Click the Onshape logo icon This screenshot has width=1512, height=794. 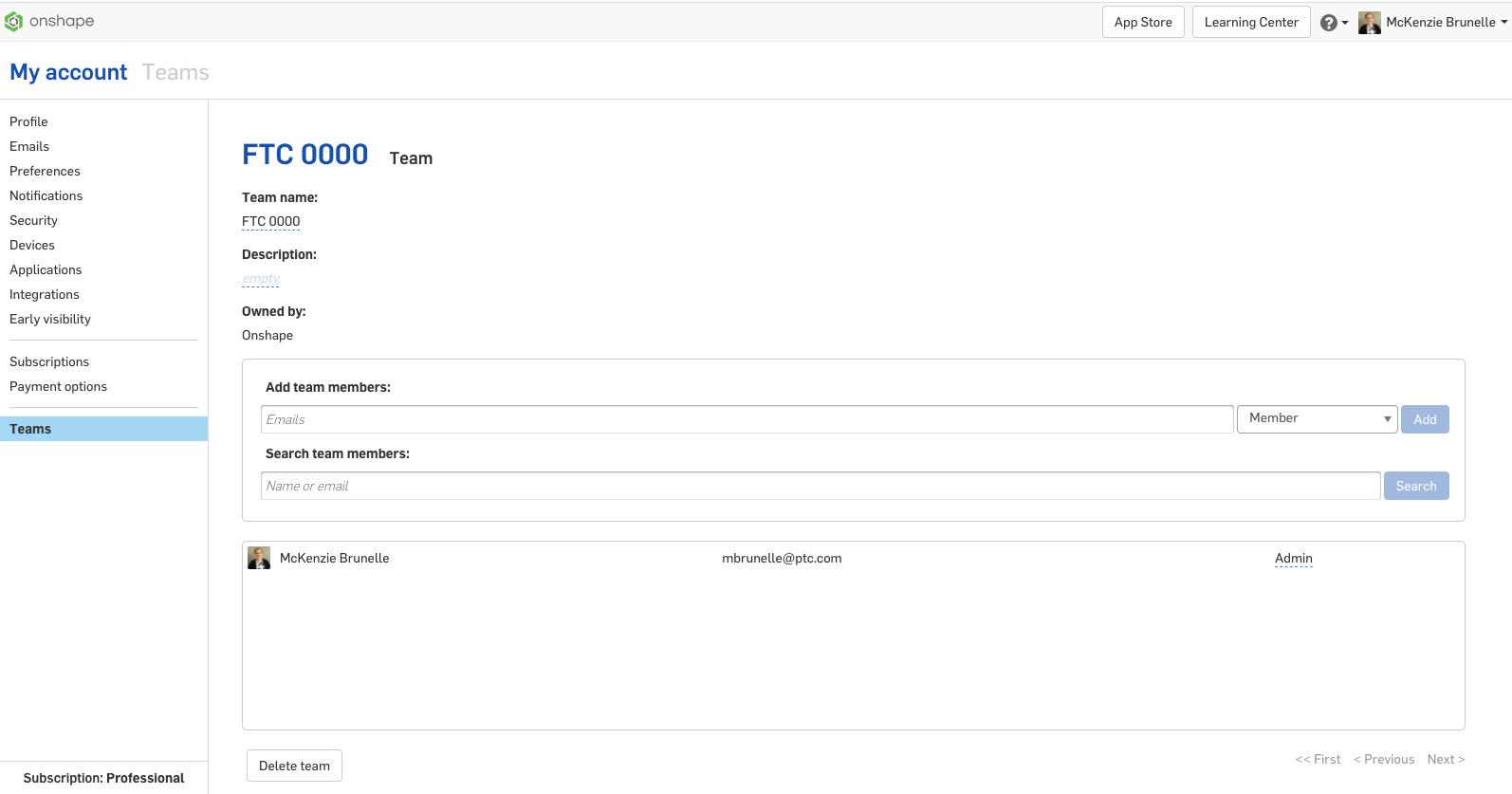click(x=13, y=22)
